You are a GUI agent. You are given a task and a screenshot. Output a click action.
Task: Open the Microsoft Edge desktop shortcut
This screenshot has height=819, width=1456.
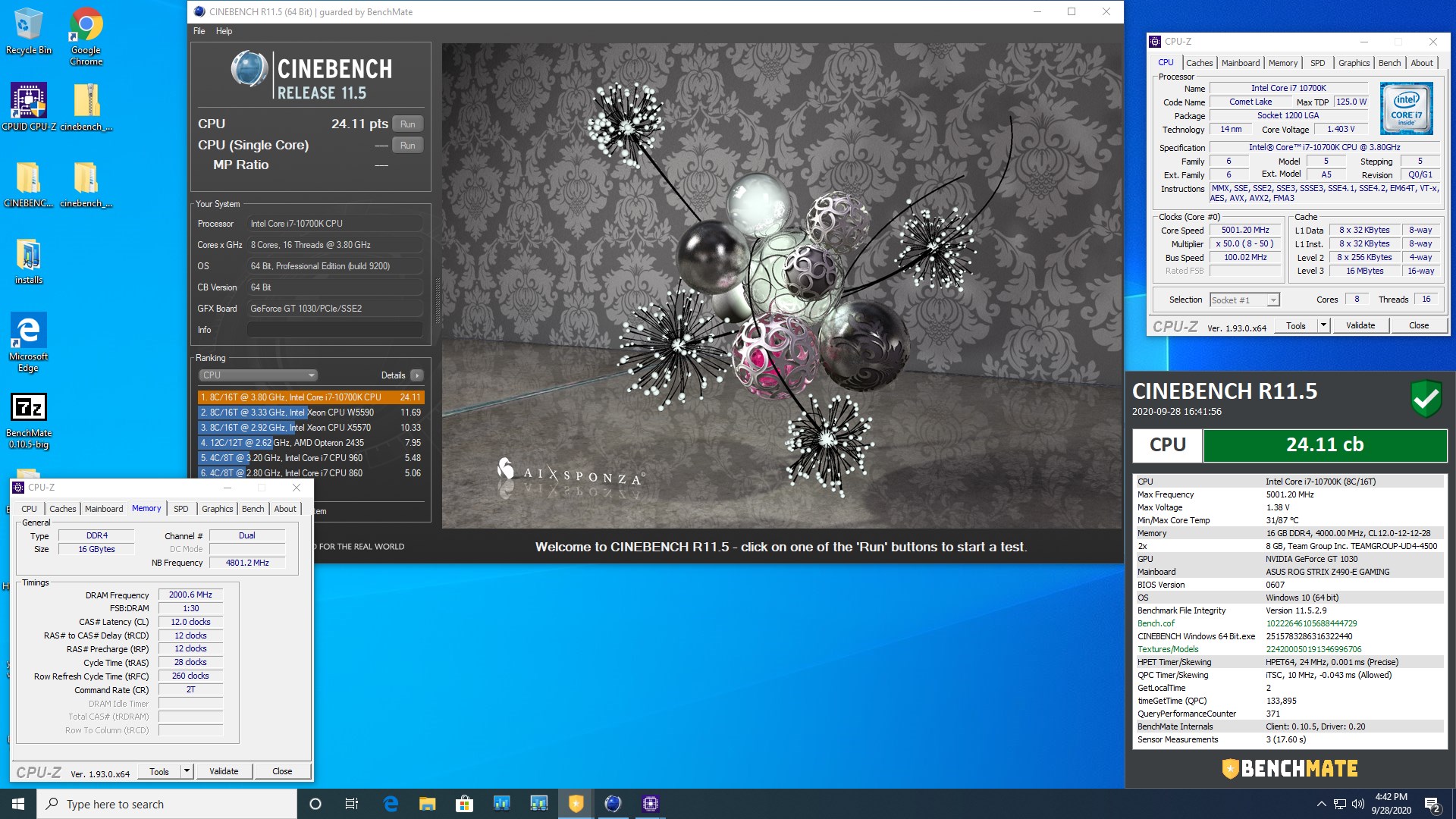click(x=28, y=342)
